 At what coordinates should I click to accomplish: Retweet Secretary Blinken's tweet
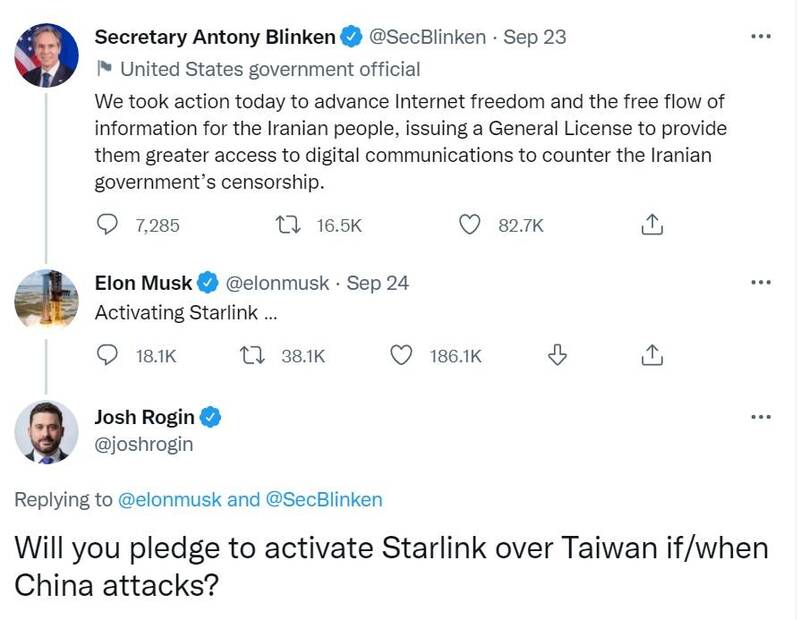pyautogui.click(x=288, y=225)
